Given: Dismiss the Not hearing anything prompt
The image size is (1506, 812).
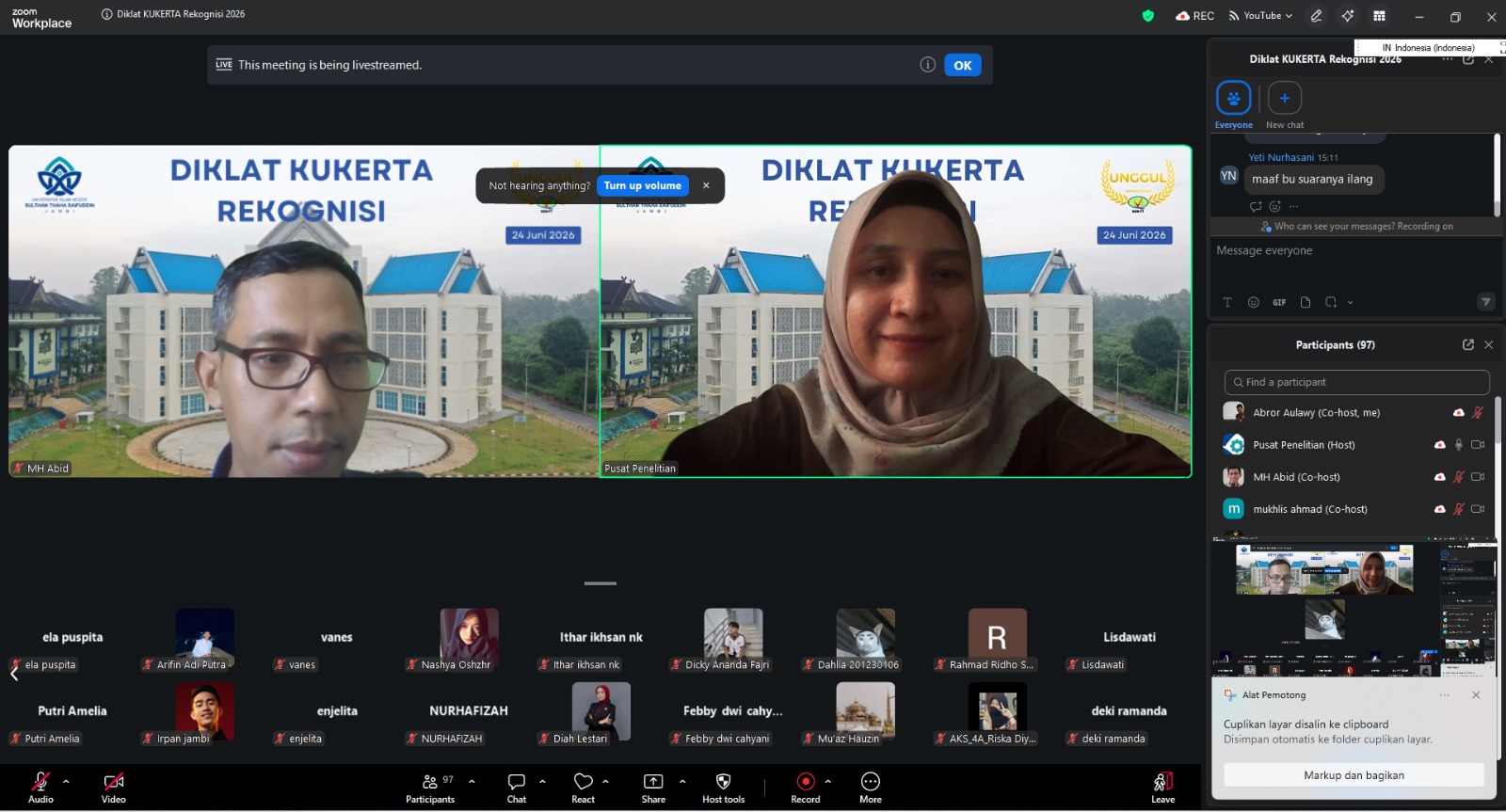Looking at the screenshot, I should tap(706, 185).
